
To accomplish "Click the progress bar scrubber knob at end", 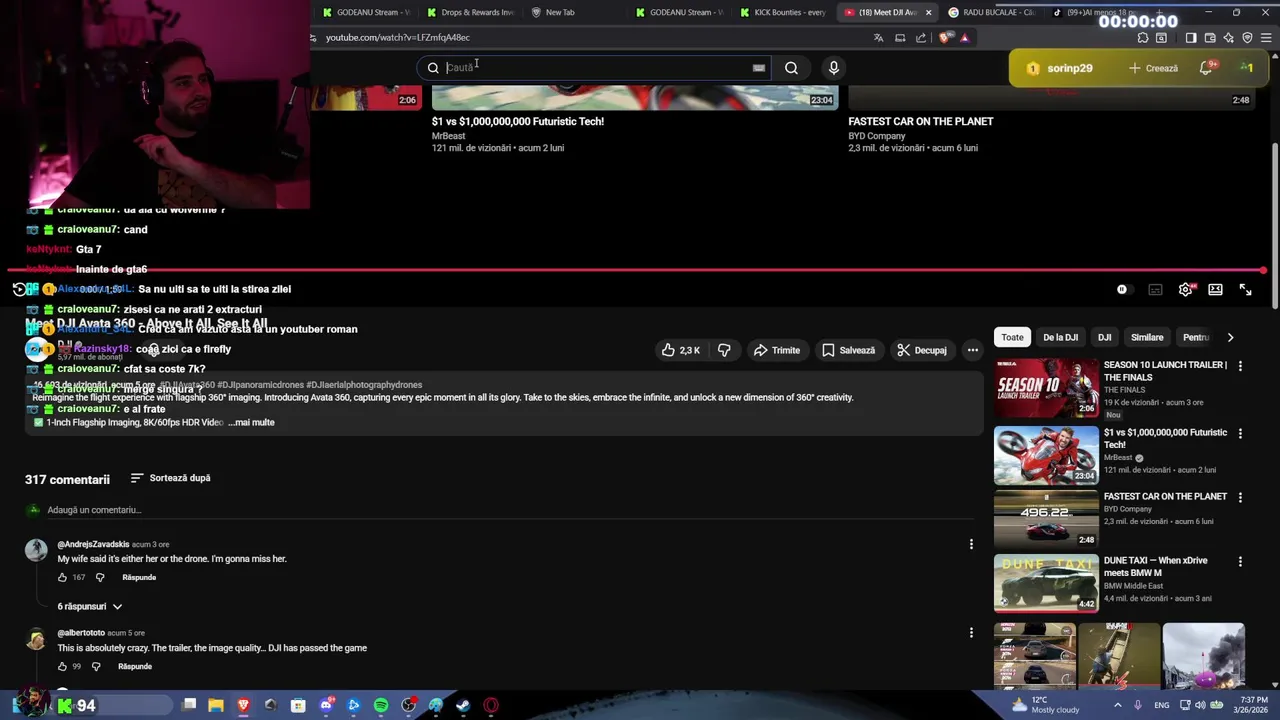I will coord(1264,271).
